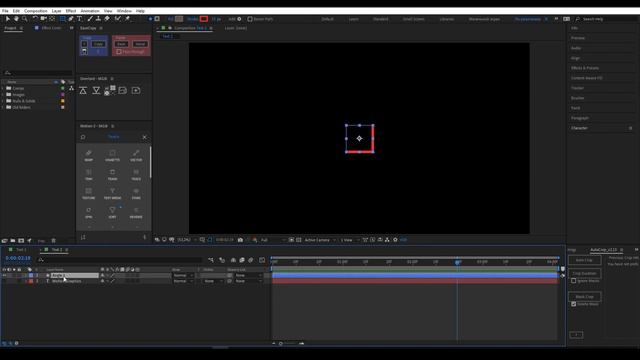
Task: Select the Type text tool
Action: tap(80, 19)
